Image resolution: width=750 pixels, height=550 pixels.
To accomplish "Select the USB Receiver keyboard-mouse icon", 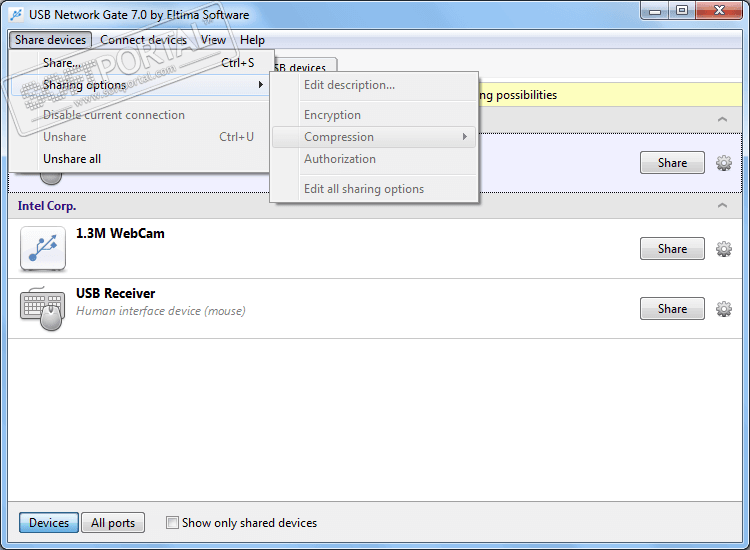I will coord(43,308).
